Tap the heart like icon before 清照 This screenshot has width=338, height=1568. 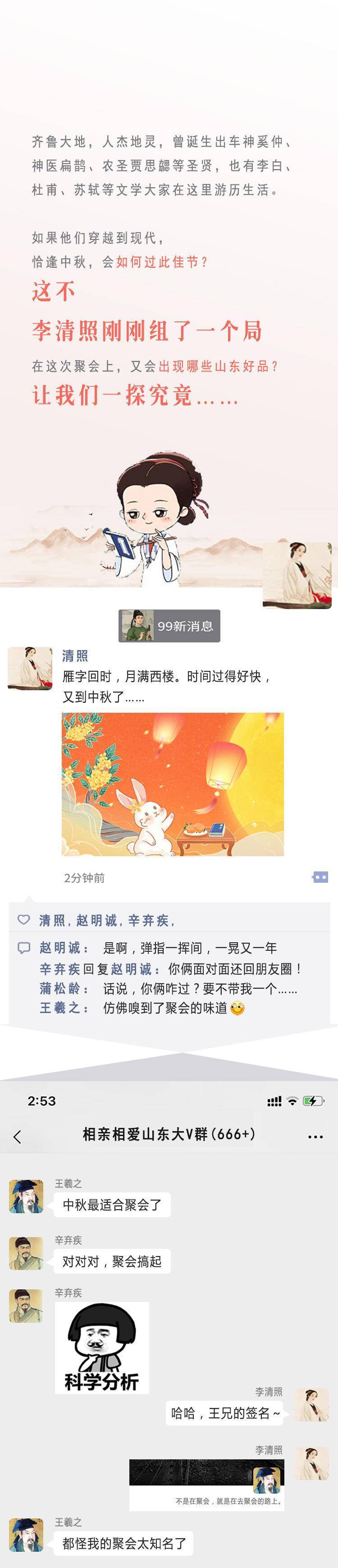point(24,920)
